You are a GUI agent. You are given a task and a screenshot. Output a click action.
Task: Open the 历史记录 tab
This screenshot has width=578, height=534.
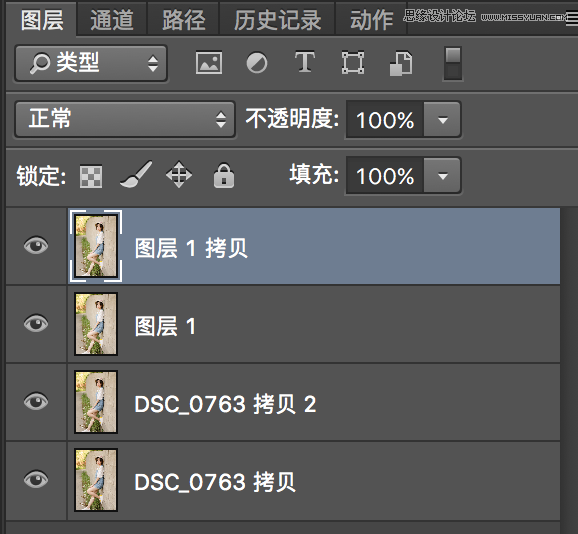(277, 19)
